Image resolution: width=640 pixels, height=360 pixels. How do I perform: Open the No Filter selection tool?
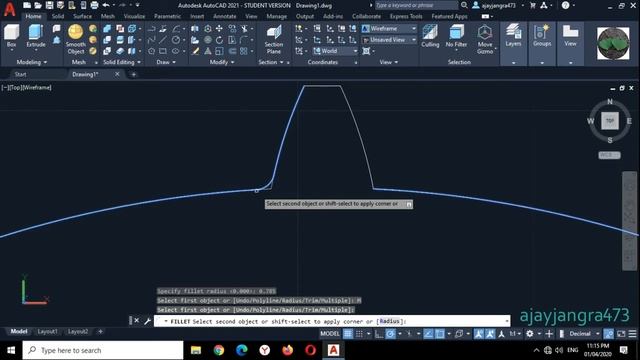(x=456, y=36)
